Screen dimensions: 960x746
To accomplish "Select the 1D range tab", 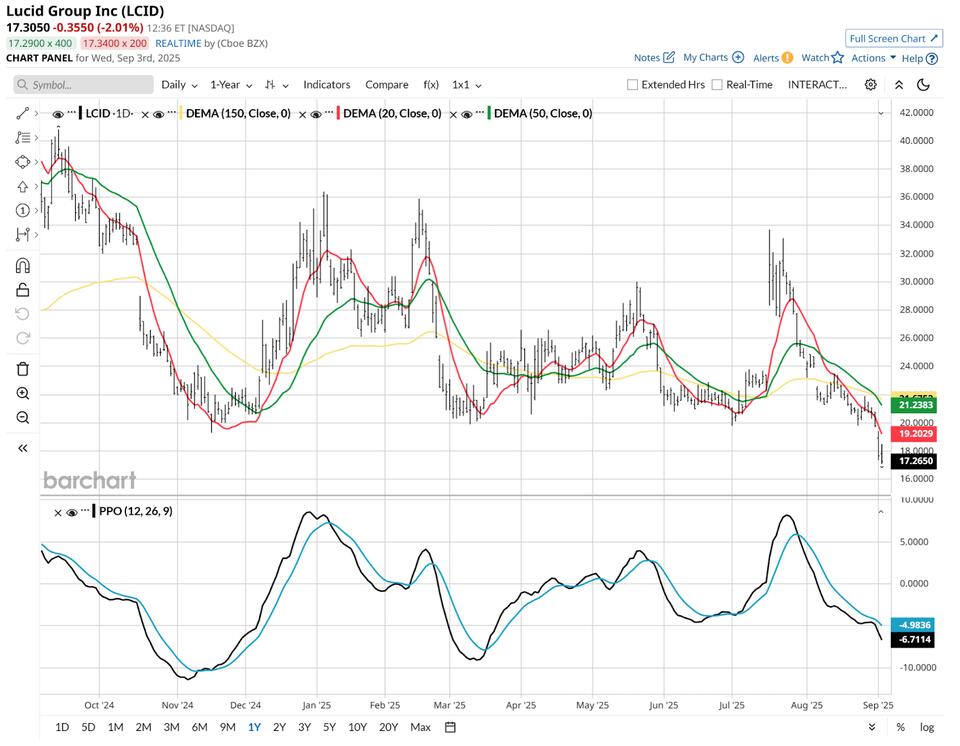I will (x=62, y=727).
